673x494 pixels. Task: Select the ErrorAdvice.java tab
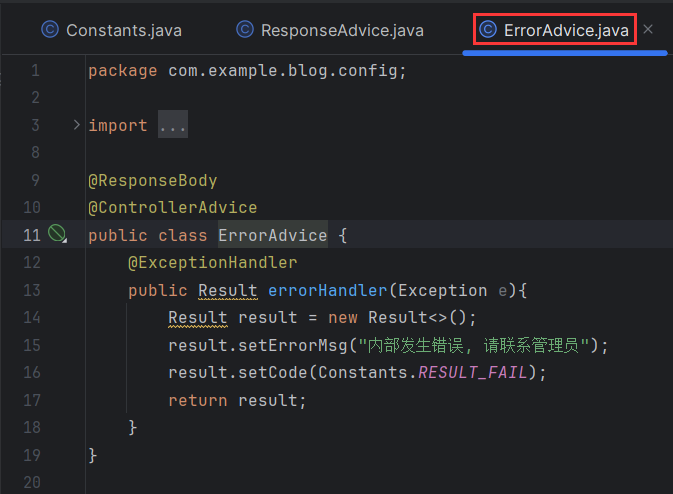tap(554, 30)
